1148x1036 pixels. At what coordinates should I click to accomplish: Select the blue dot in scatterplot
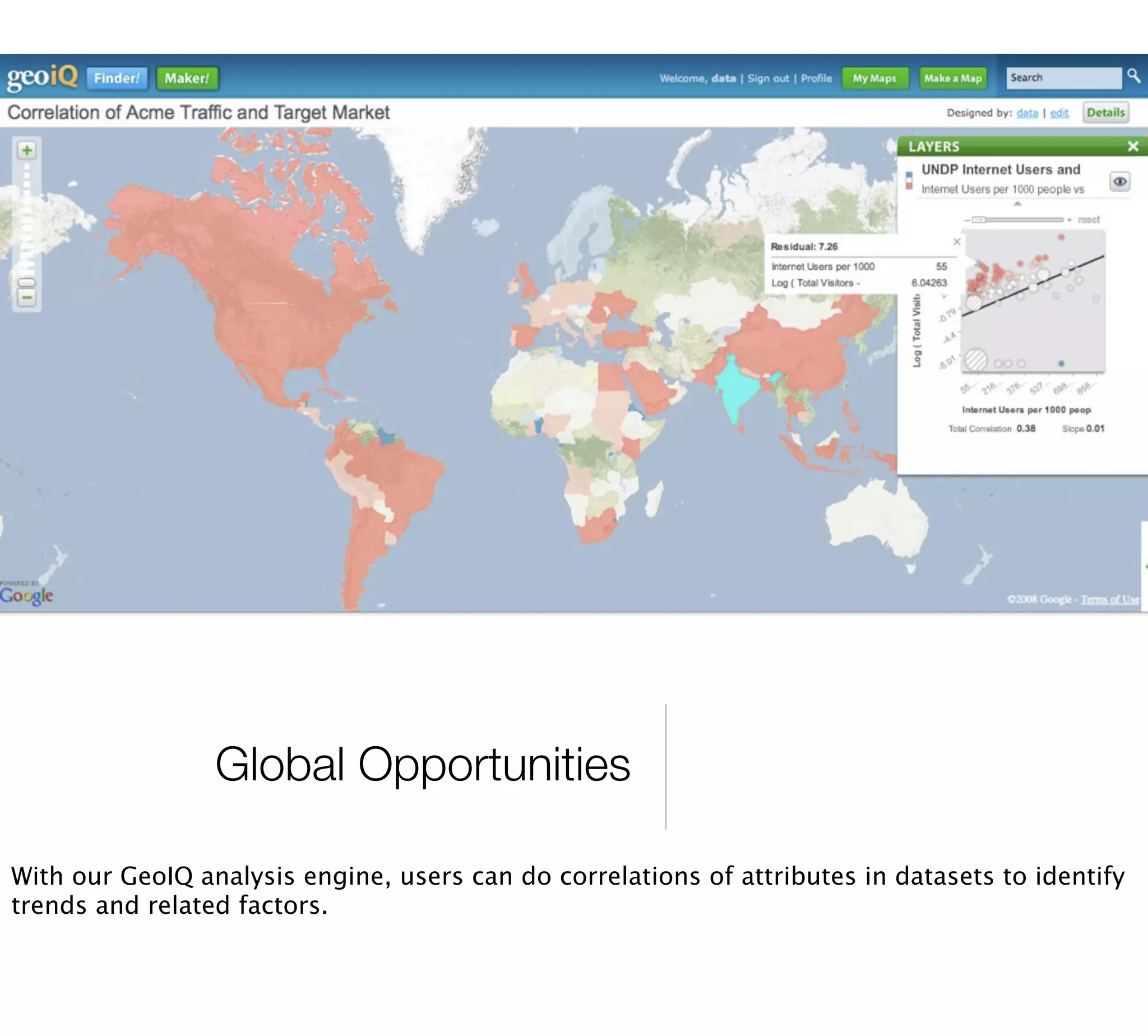point(1062,363)
